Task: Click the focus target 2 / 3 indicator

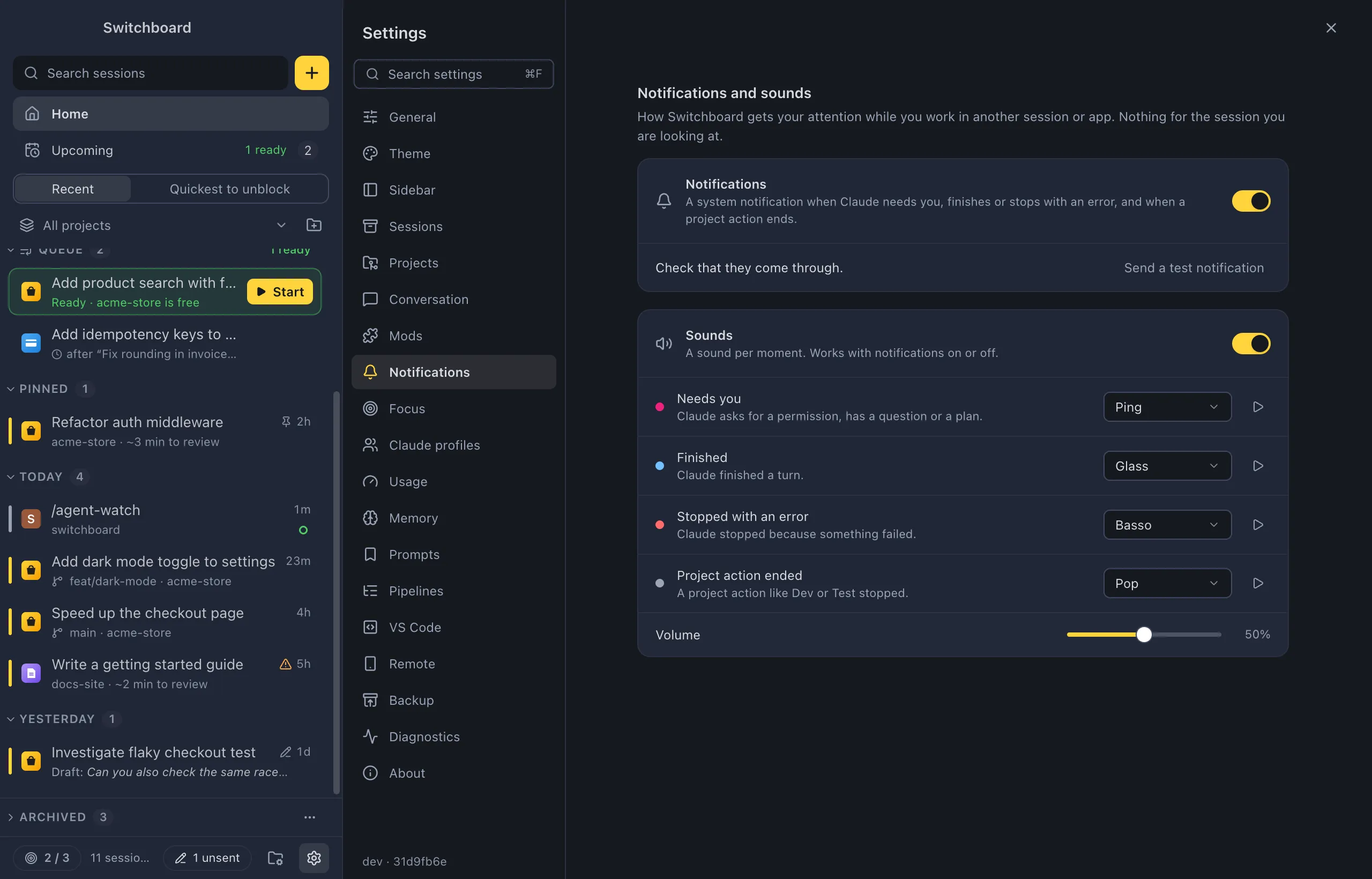Action: 47,858
